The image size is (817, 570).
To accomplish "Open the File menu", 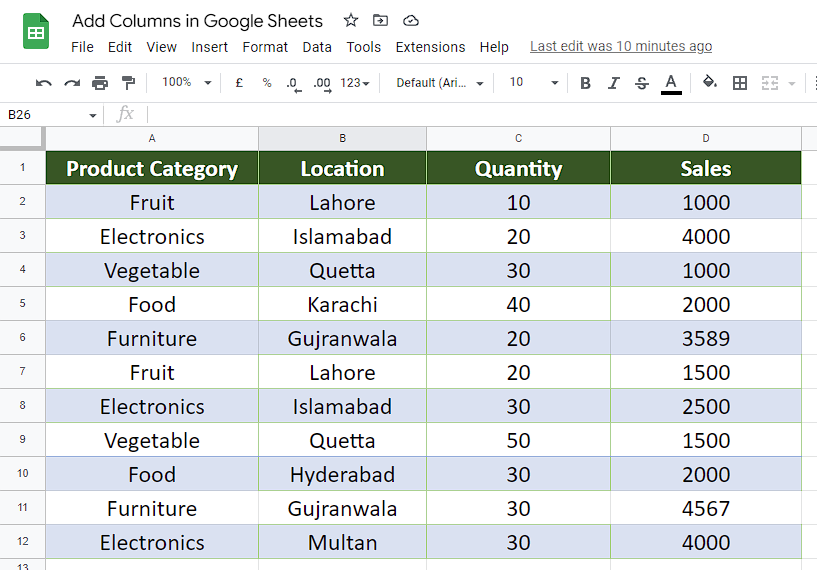I will pyautogui.click(x=82, y=47).
